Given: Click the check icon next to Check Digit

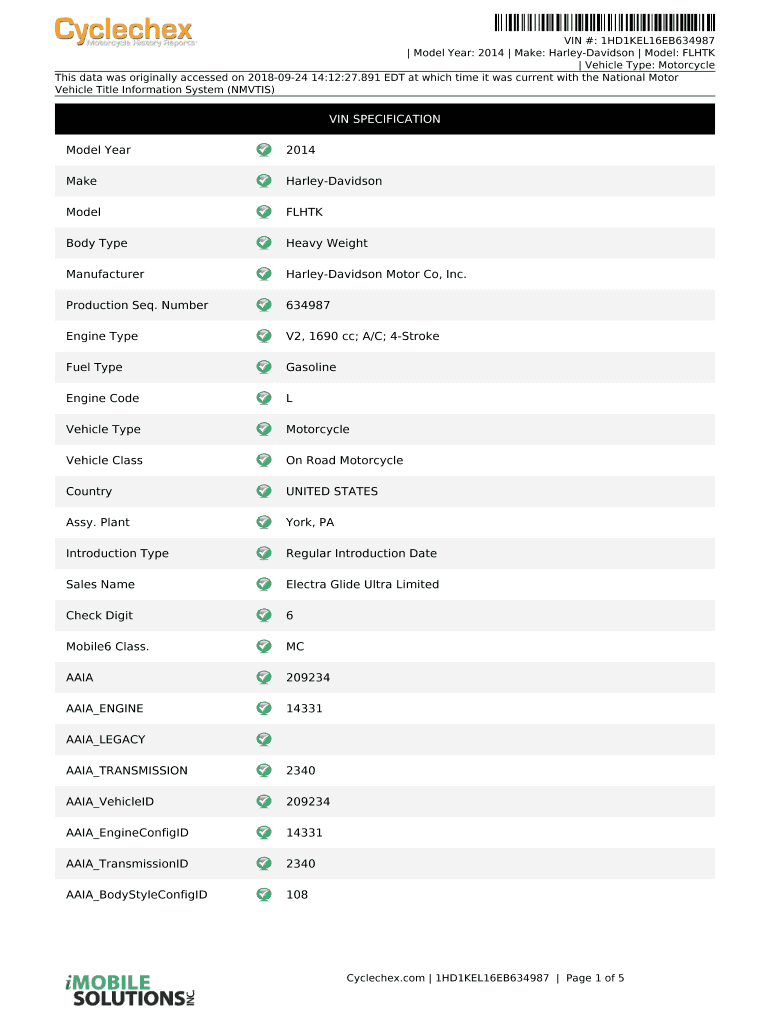Looking at the screenshot, I should tap(263, 615).
